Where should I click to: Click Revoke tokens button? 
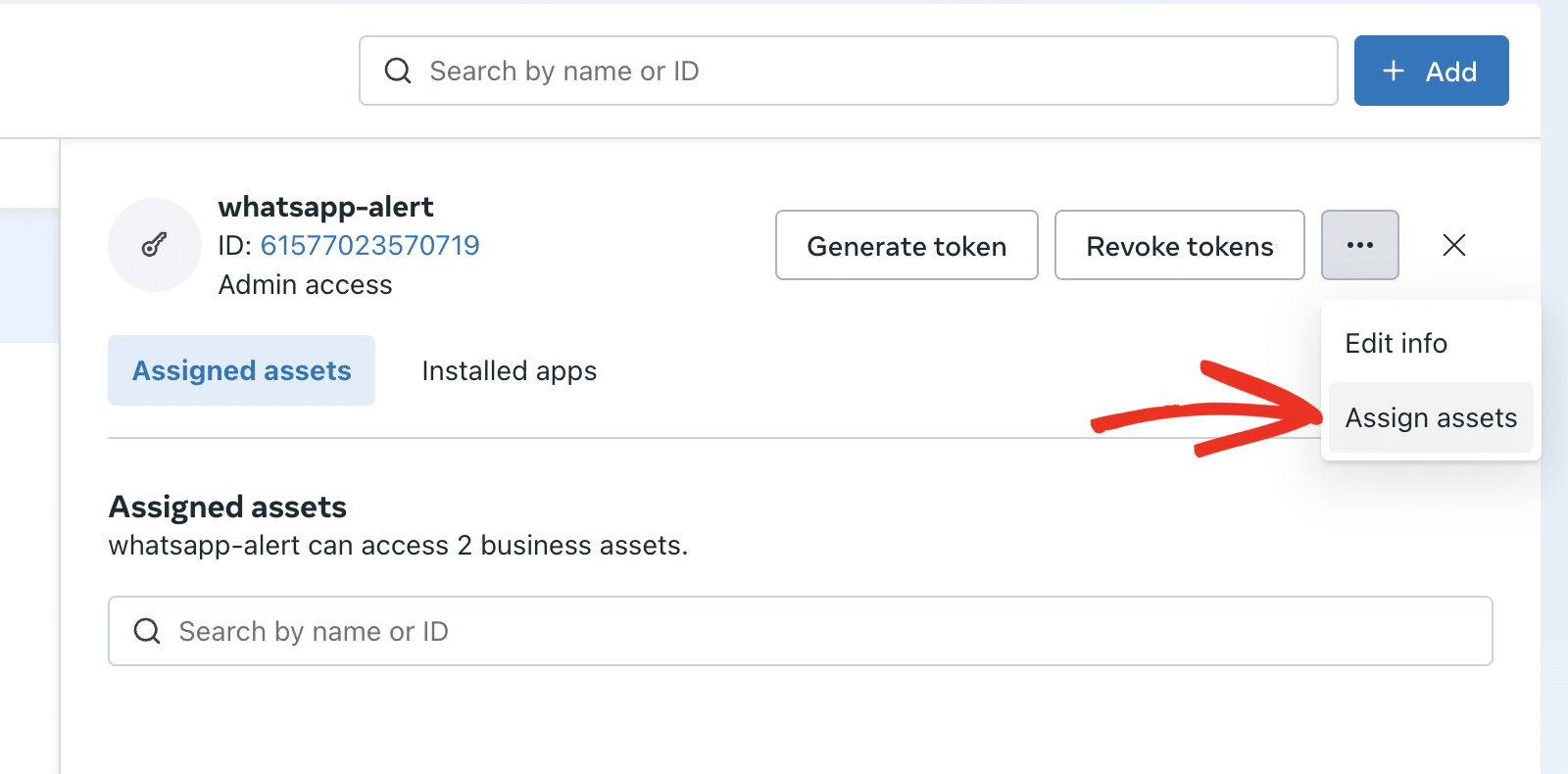(x=1180, y=245)
